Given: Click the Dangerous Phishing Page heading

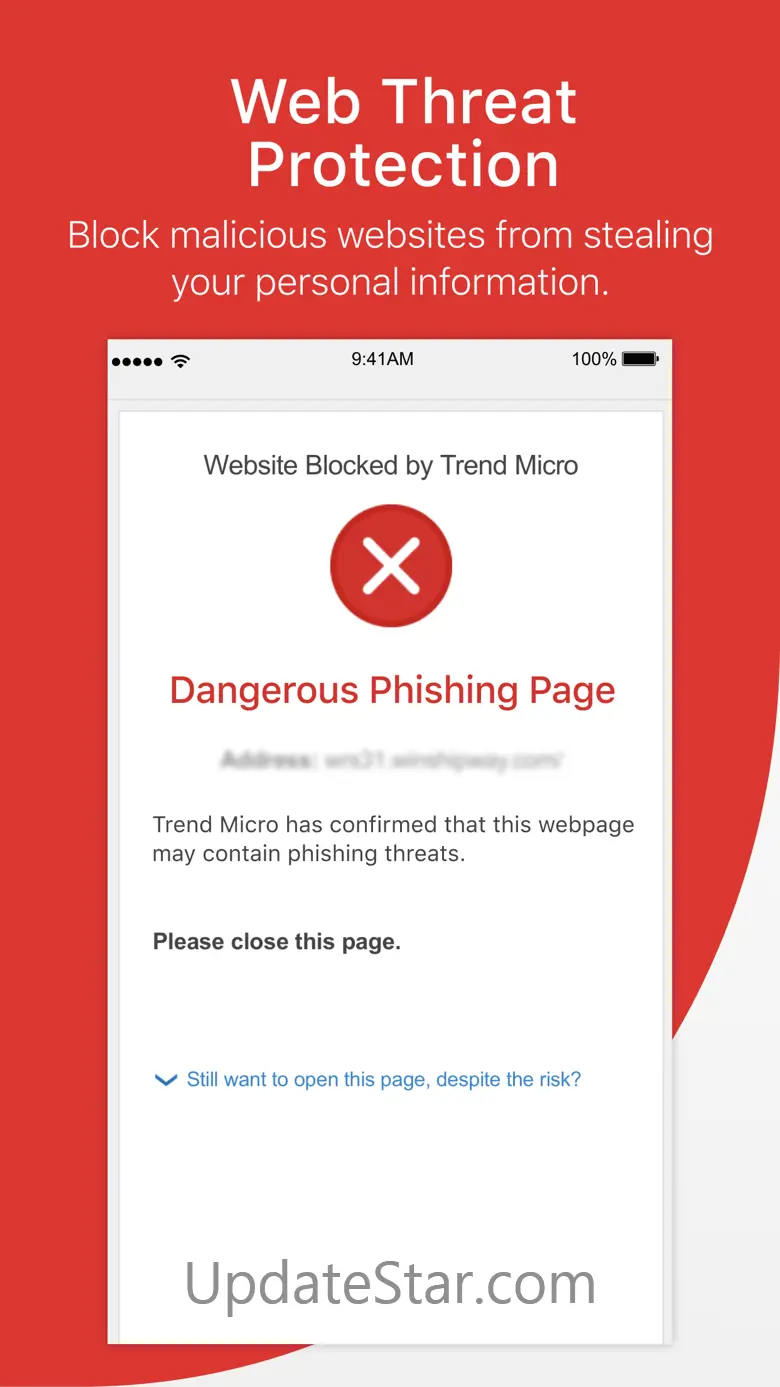Looking at the screenshot, I should (x=392, y=691).
